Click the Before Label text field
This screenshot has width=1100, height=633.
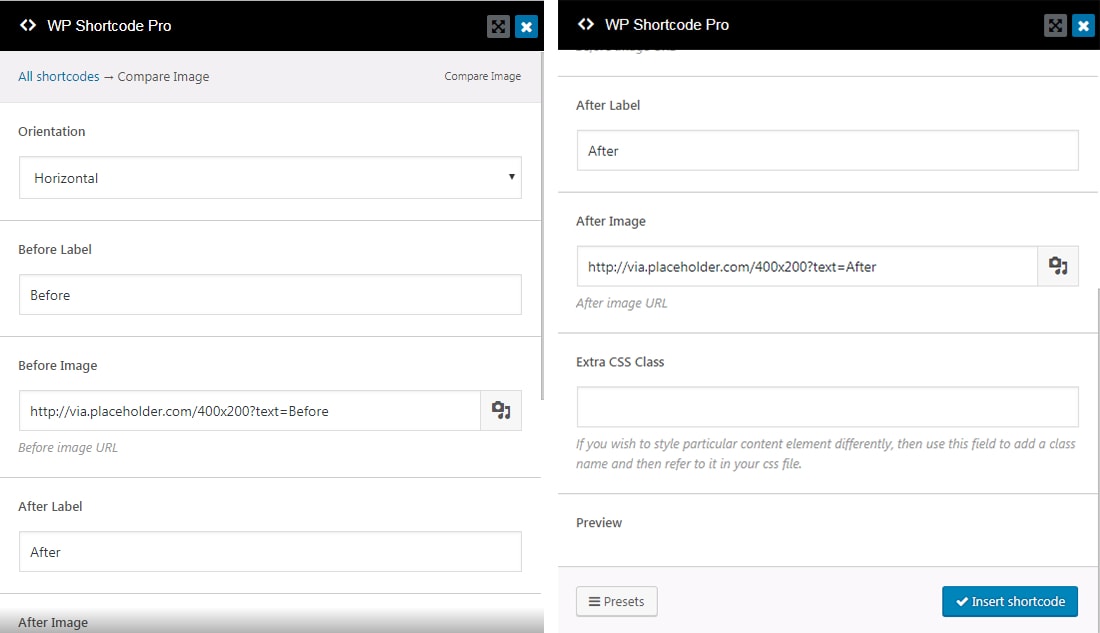pos(270,295)
